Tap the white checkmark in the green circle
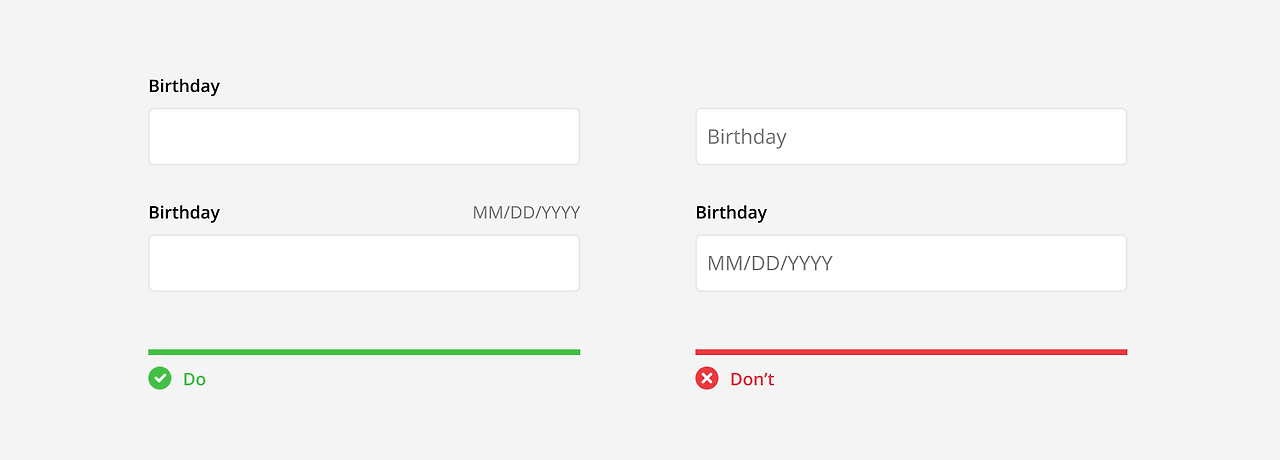 point(160,378)
